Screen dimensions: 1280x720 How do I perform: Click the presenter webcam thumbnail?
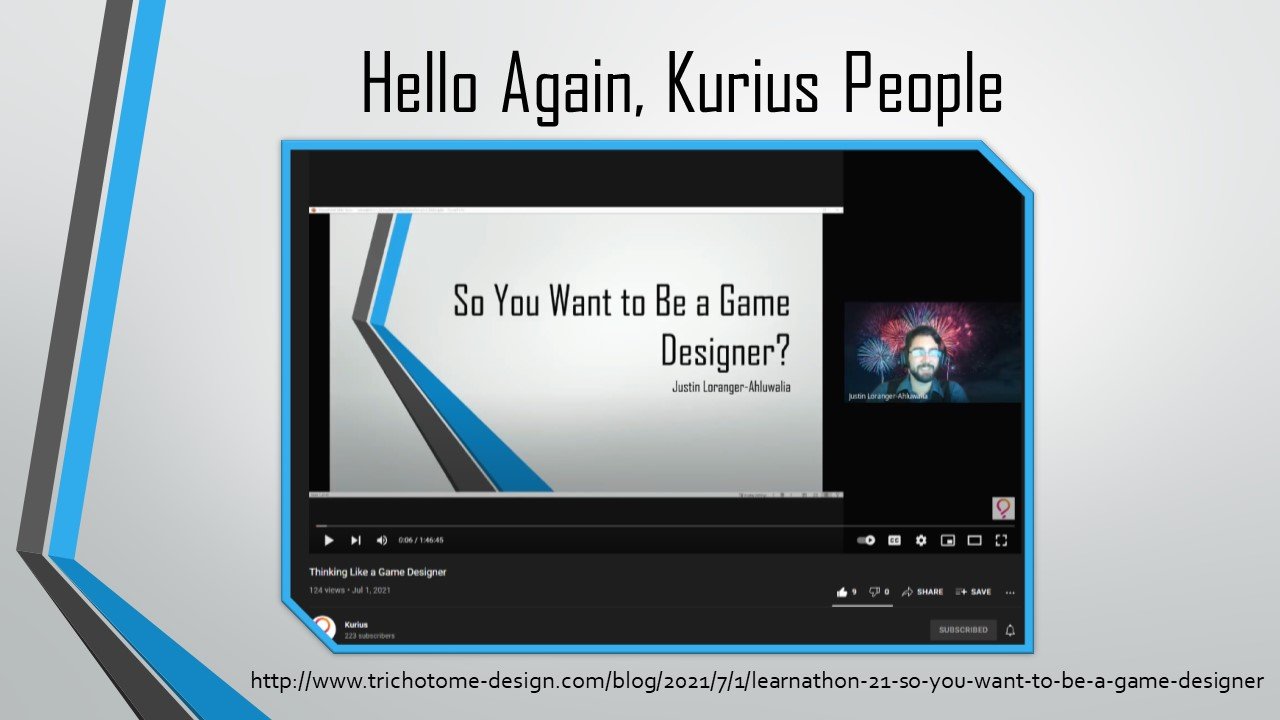(x=933, y=352)
